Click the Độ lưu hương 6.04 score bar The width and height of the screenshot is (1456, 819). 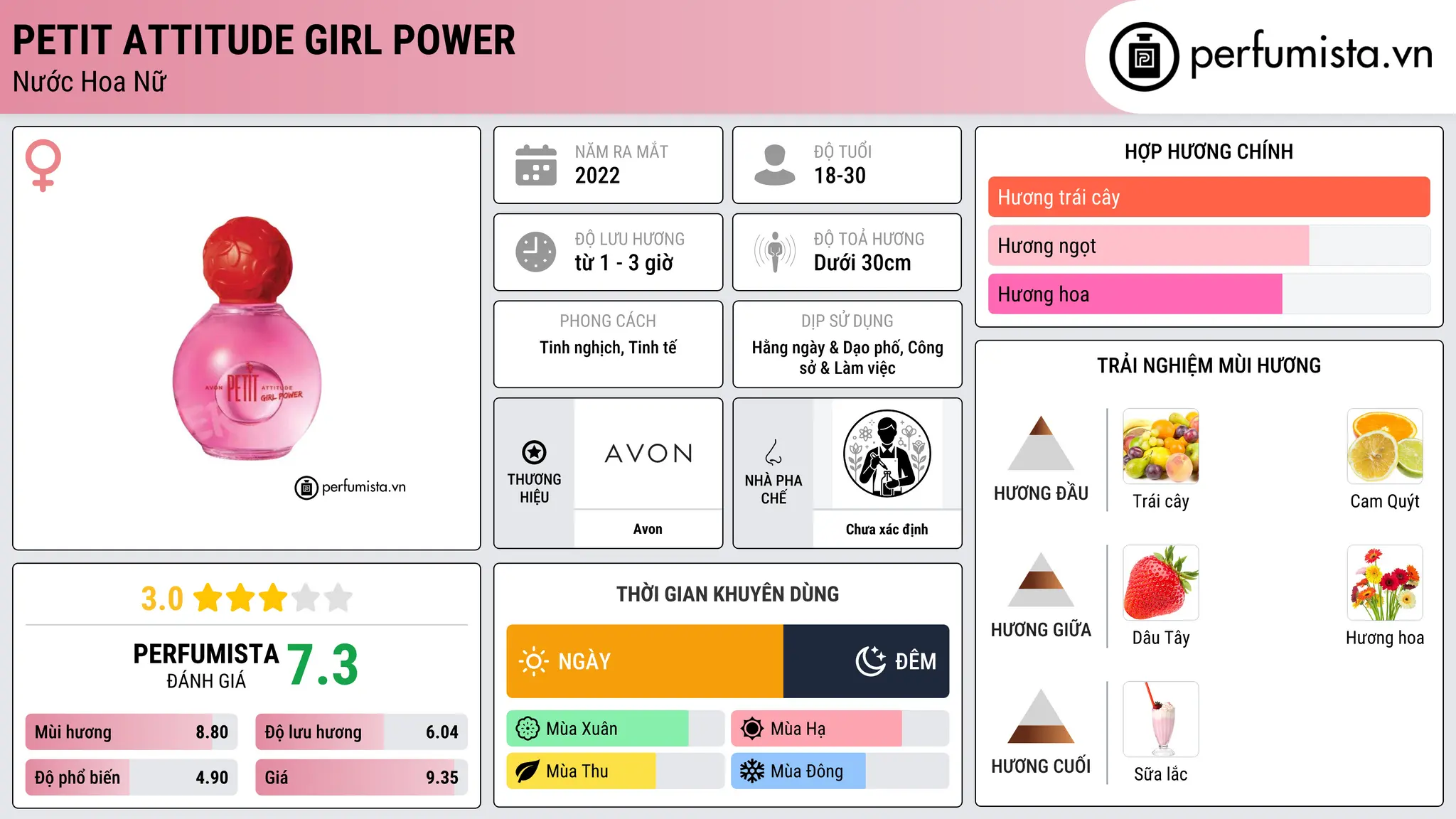pos(362,732)
